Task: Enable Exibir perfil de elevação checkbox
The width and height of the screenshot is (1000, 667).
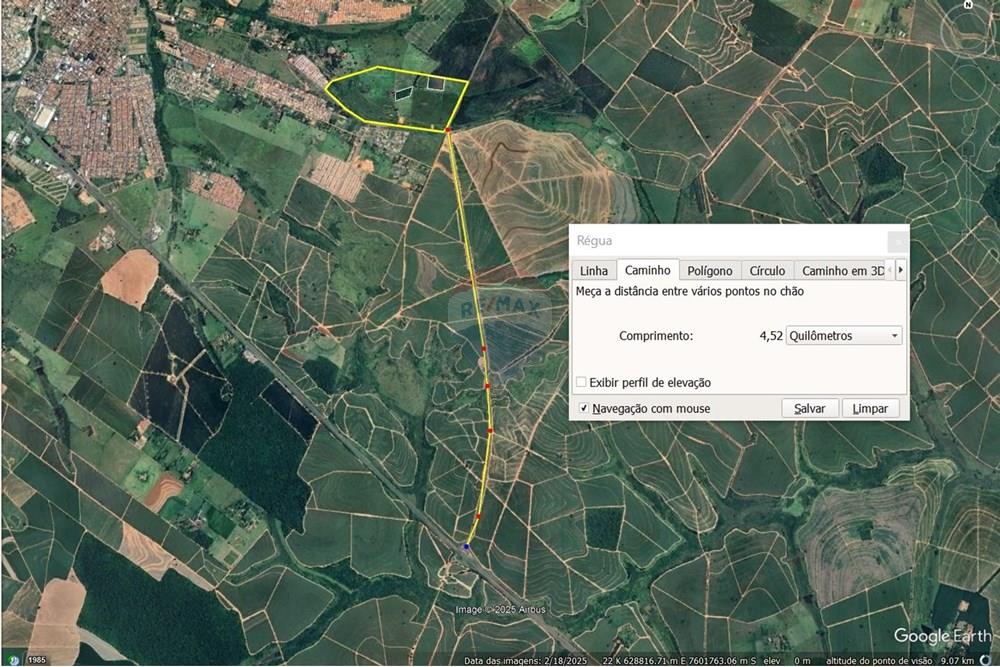Action: pos(582,383)
